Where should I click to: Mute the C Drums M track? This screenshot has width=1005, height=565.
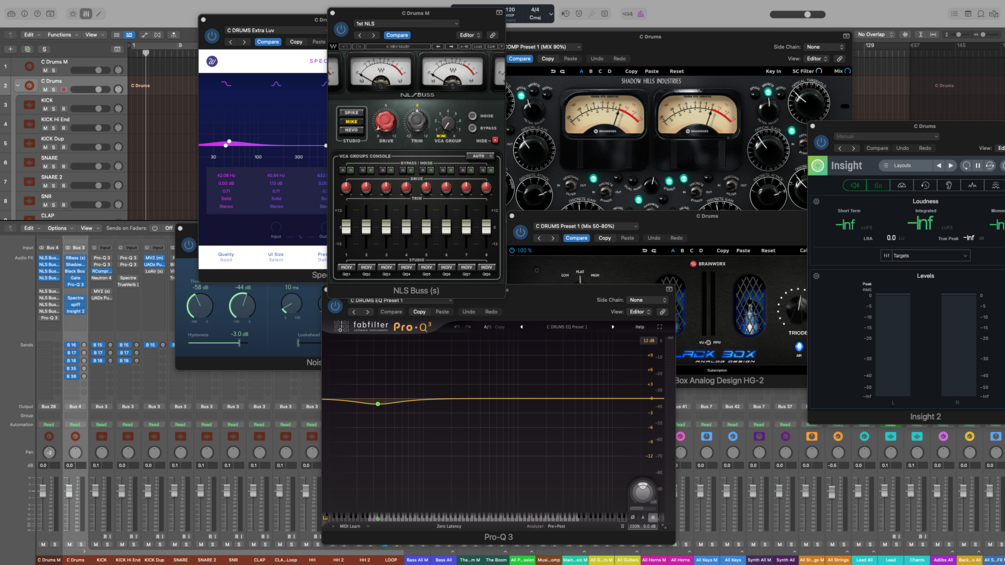tap(45, 70)
